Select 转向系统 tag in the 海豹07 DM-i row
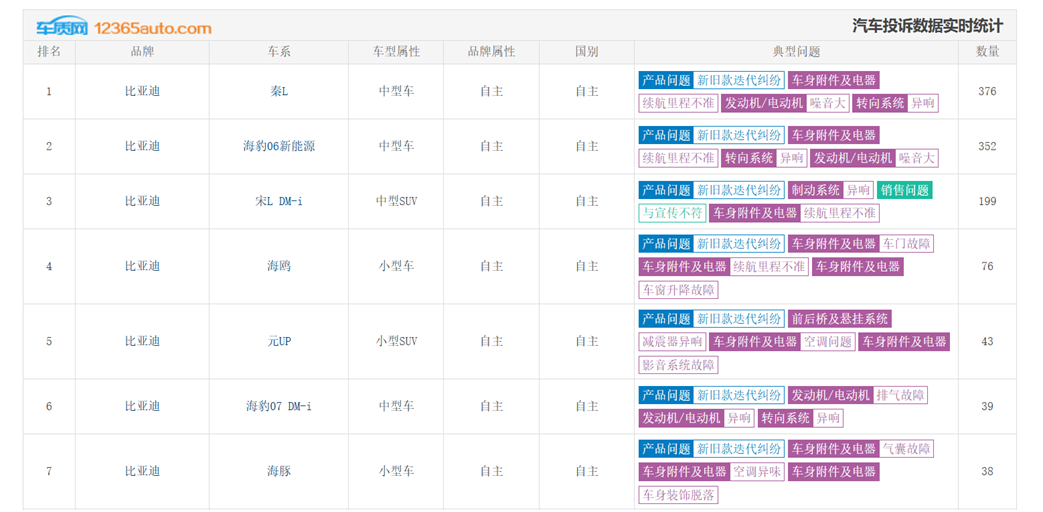Viewport: 1043px width, 512px height. point(785,418)
